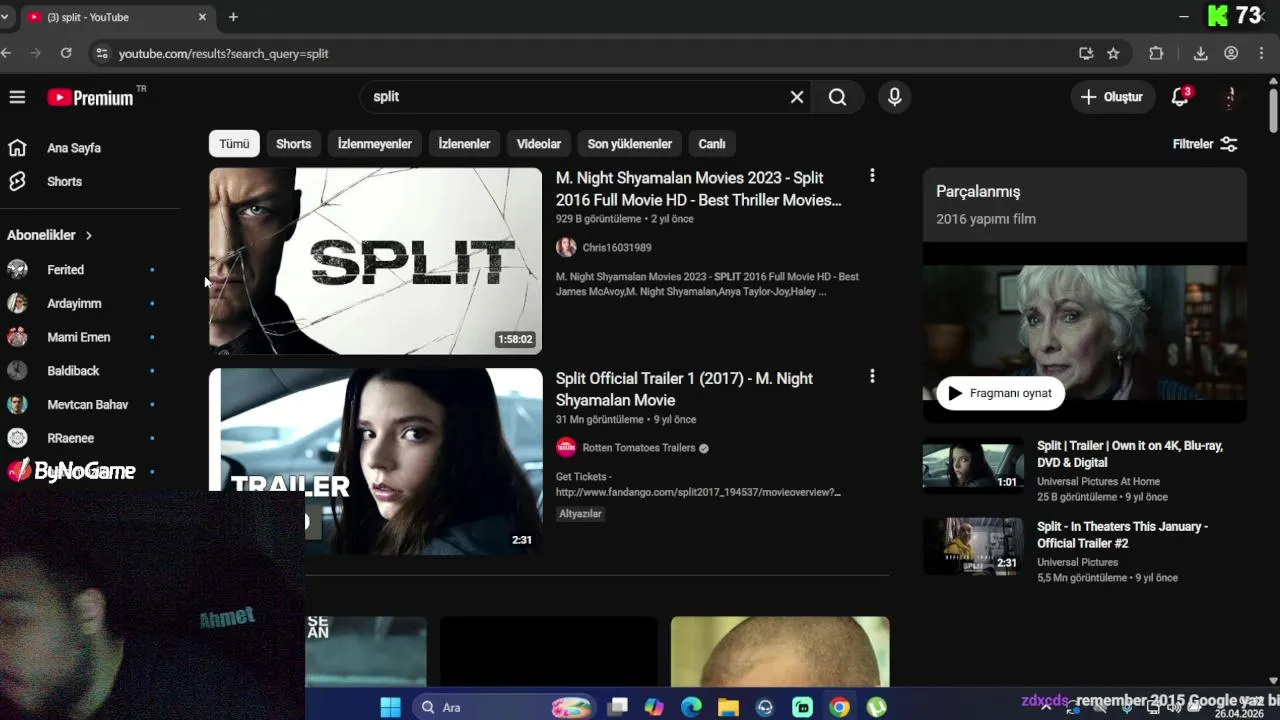Bookmark this page with the star
The height and width of the screenshot is (720, 1280).
point(1113,54)
